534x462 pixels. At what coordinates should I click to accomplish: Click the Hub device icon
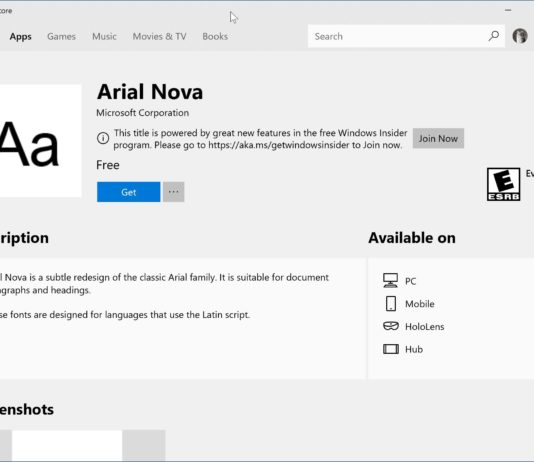pyautogui.click(x=391, y=349)
